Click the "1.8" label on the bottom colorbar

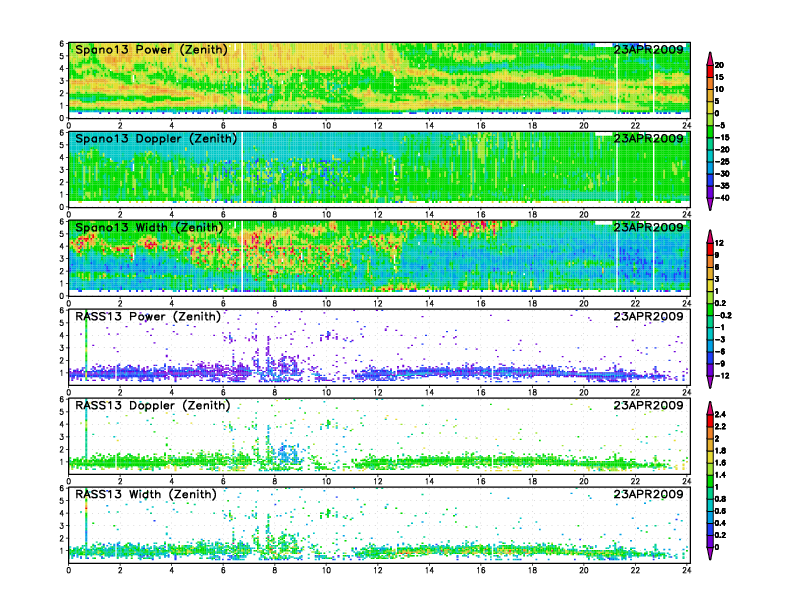720,451
